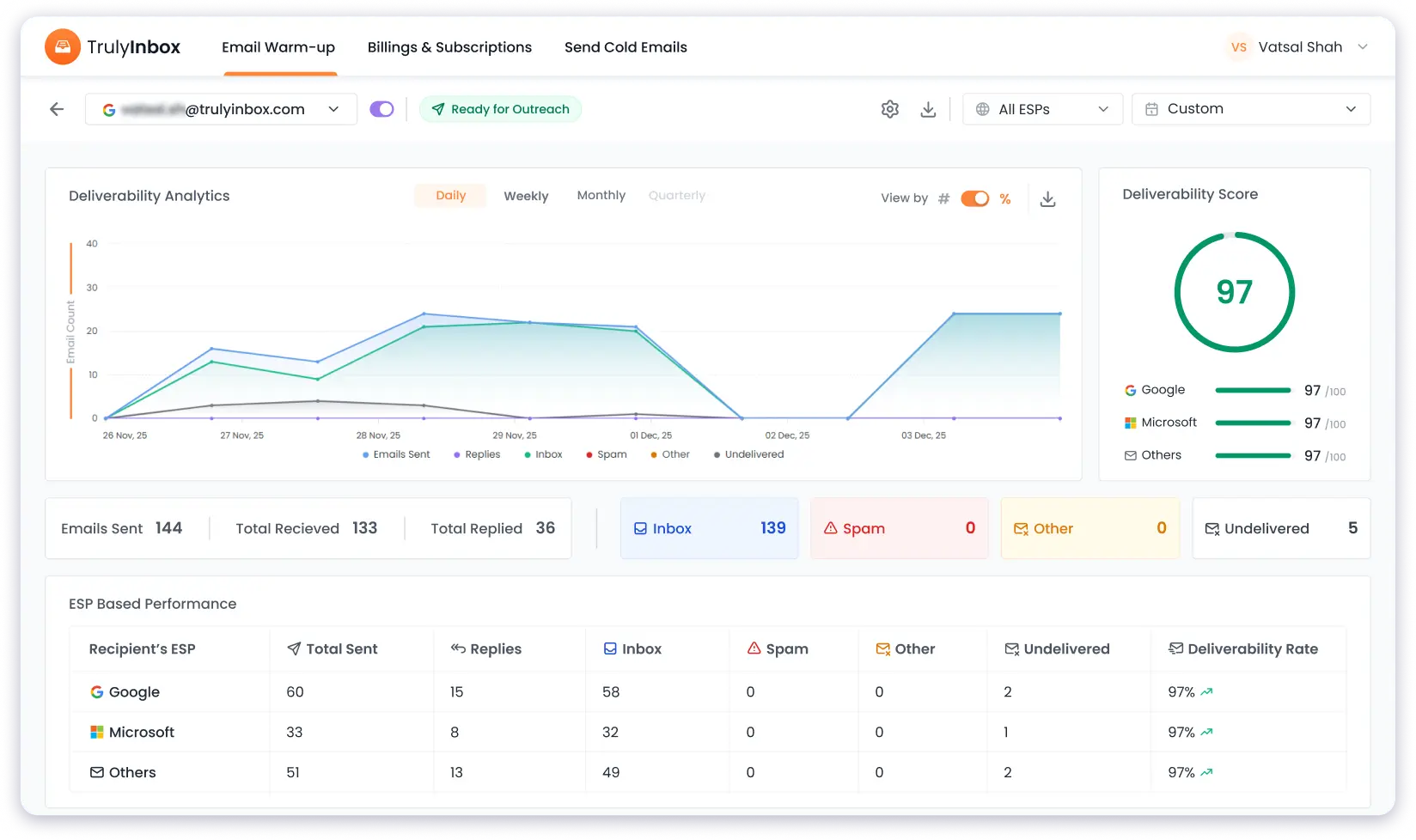Open the Custom date range dropdown
The height and width of the screenshot is (840, 1416).
pyautogui.click(x=1250, y=109)
